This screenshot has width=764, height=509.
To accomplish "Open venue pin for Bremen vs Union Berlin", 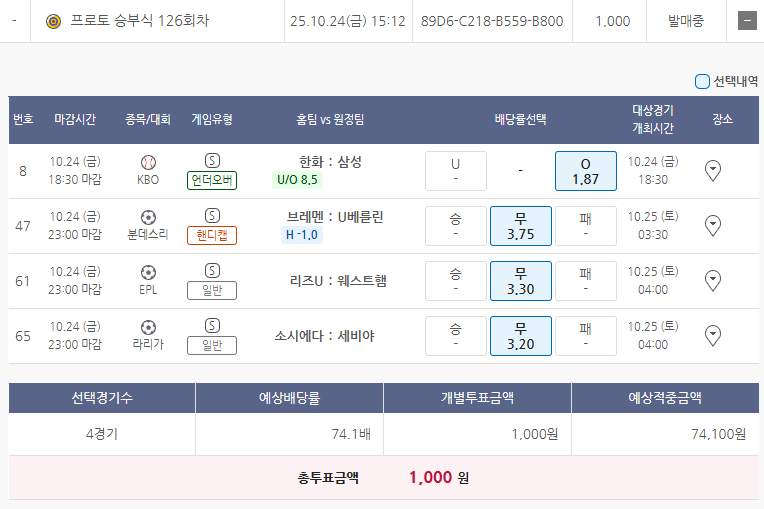I will (713, 225).
